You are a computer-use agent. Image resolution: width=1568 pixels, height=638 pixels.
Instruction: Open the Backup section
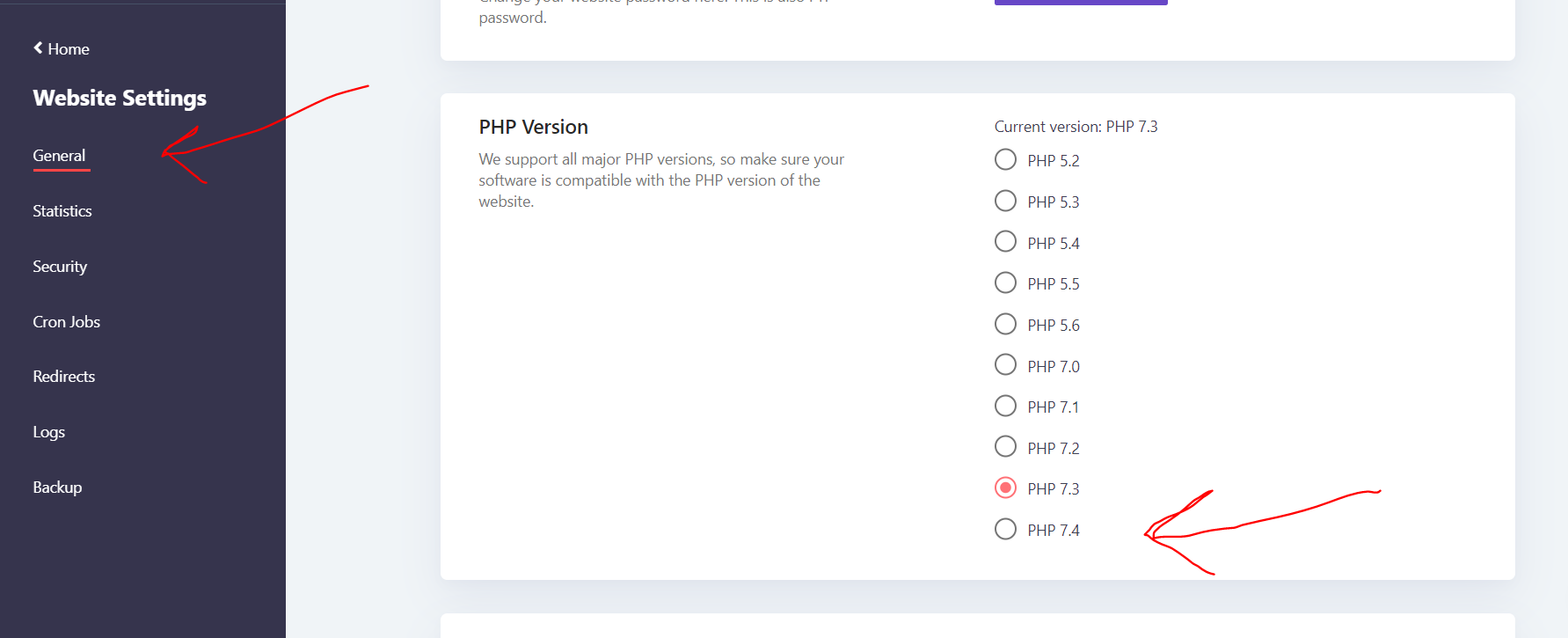(x=57, y=488)
